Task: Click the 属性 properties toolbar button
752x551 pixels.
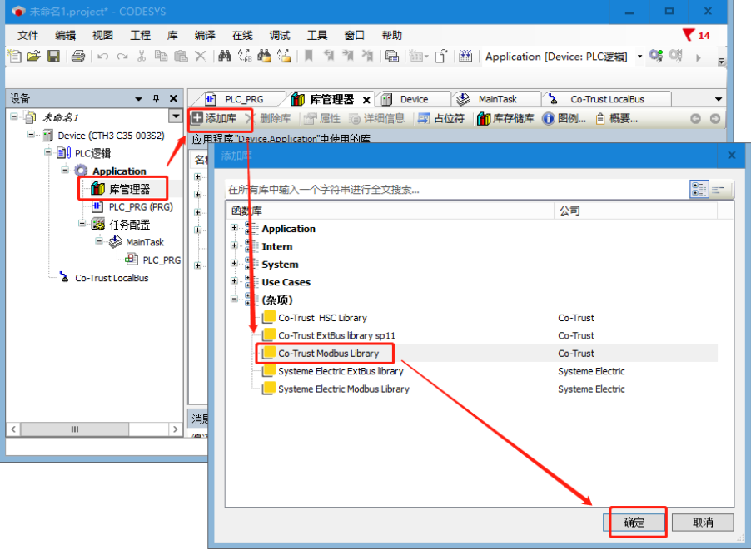Action: click(322, 118)
